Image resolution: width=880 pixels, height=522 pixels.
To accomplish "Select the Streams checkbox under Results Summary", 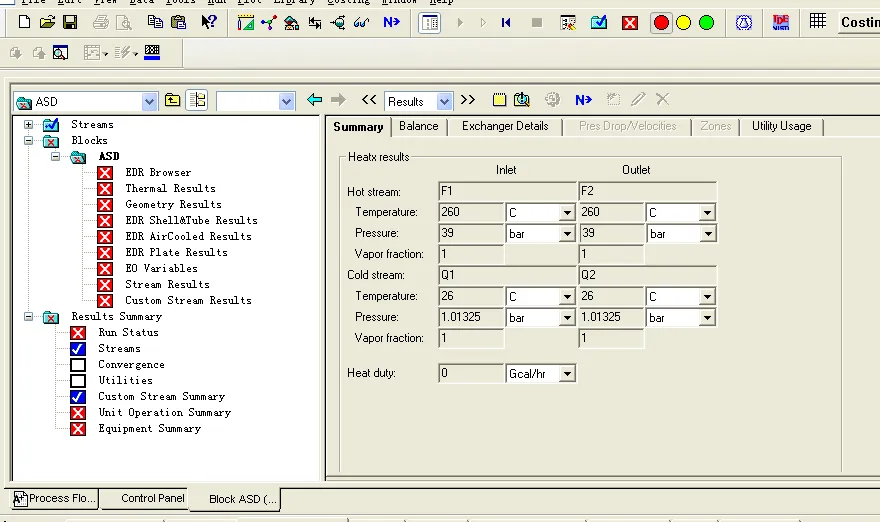I will 78,348.
